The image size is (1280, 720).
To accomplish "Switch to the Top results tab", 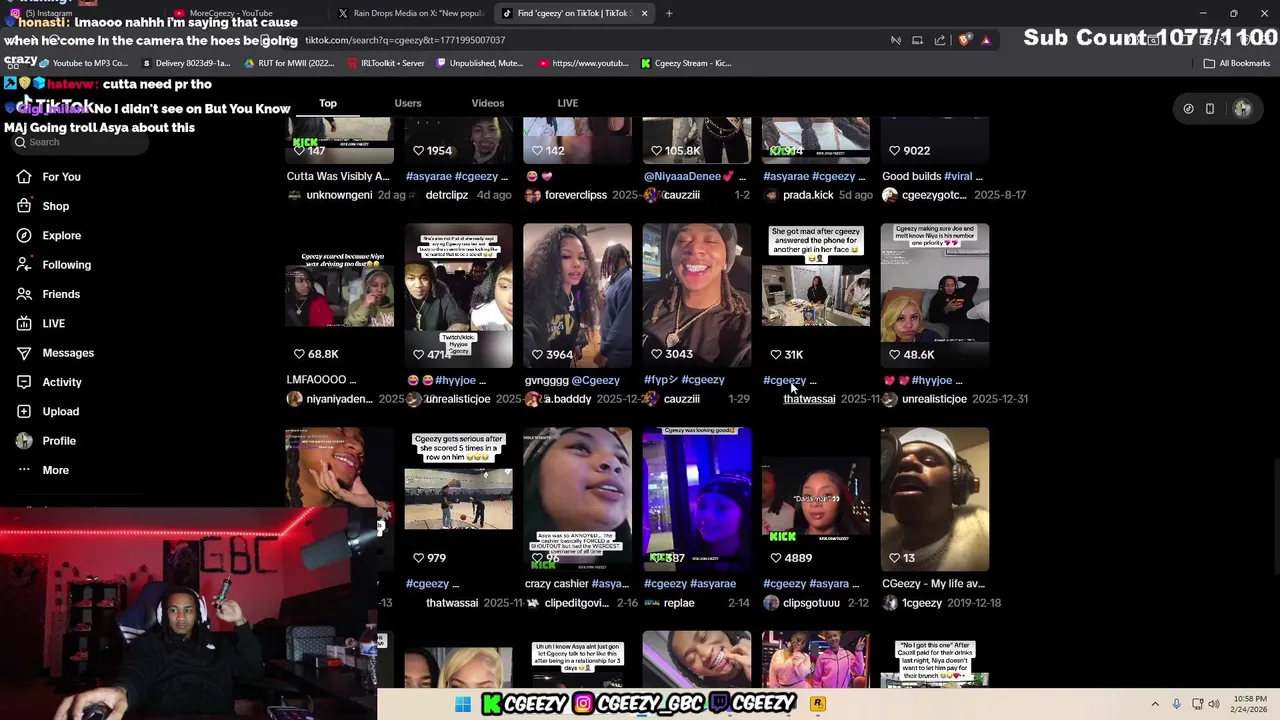I will point(328,103).
